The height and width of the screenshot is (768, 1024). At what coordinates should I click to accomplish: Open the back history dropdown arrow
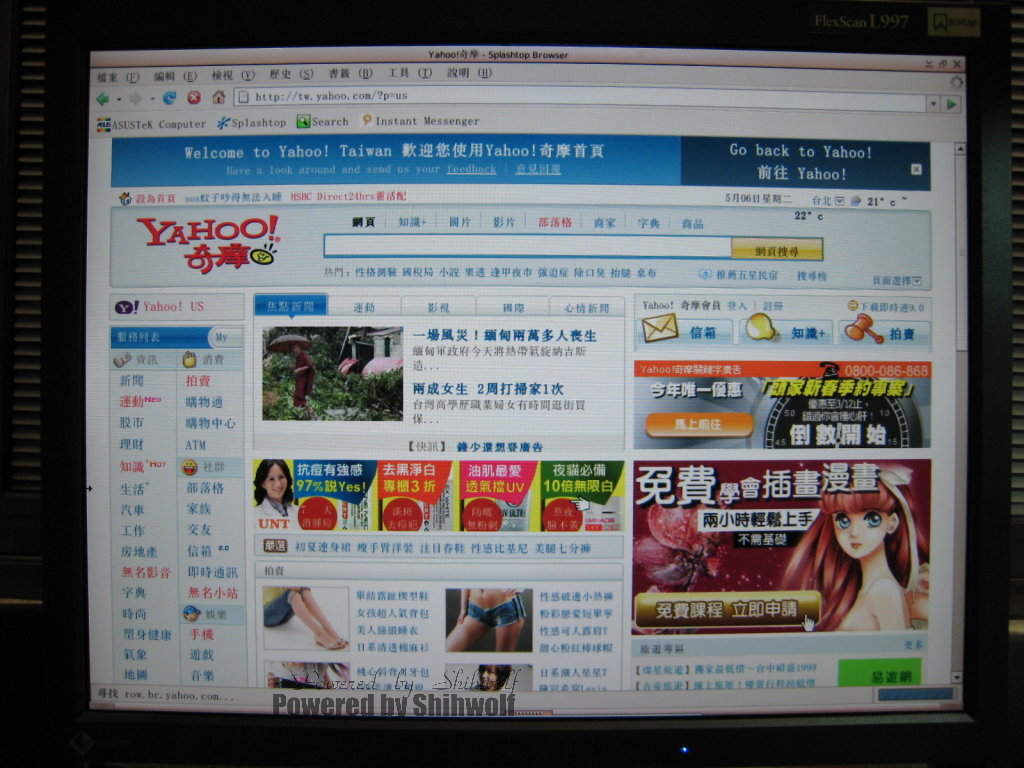[119, 99]
